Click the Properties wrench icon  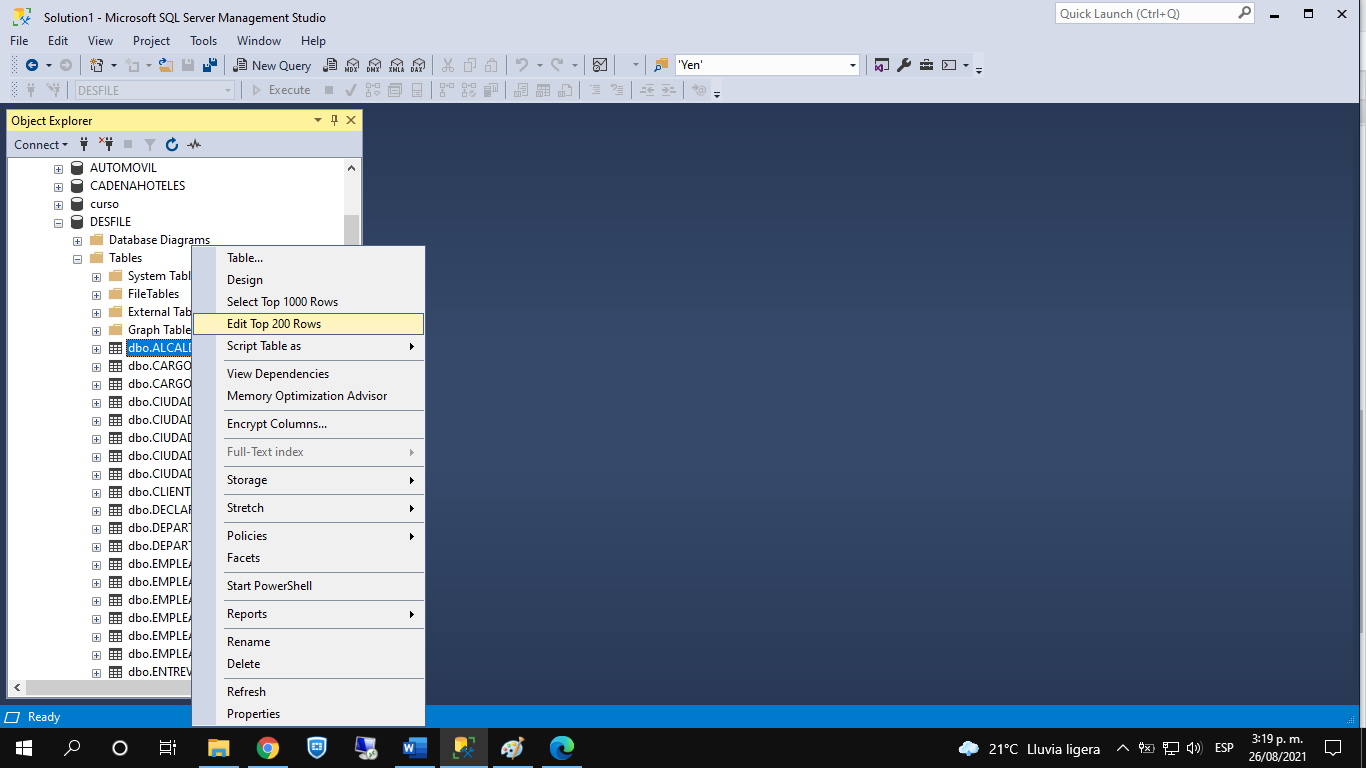904,65
